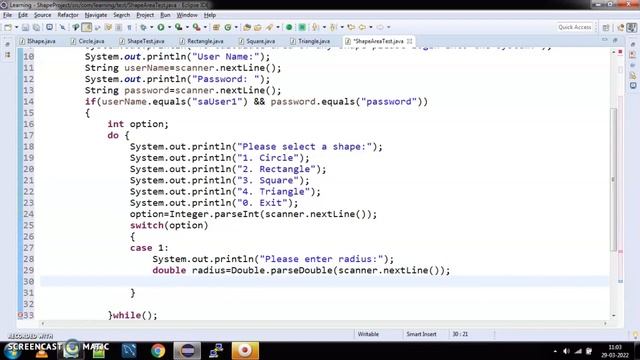Expand the Forward history dropdown arrow

(388, 27)
